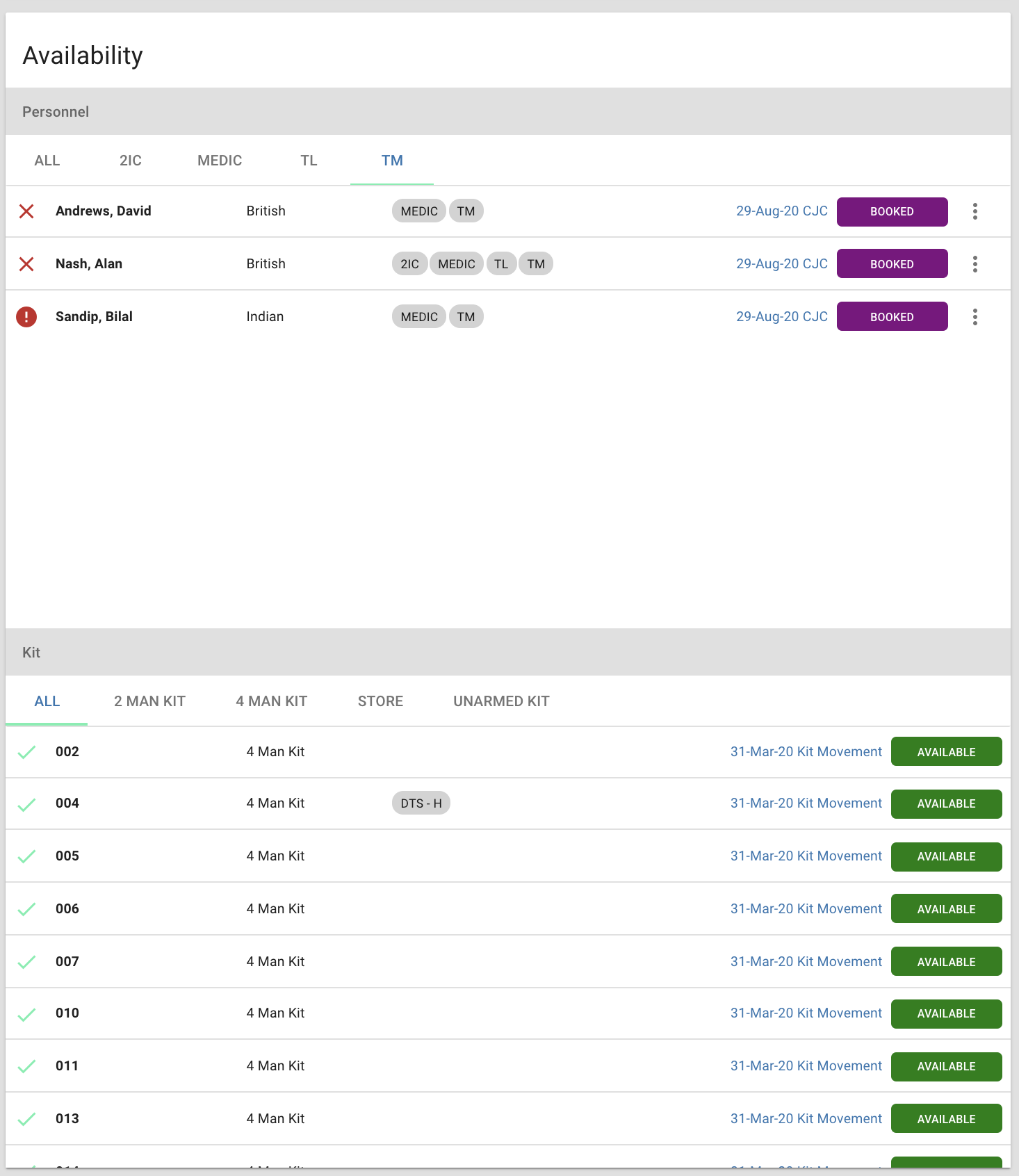
Task: Click the 4 Man Kit text for kit 013
Action: point(275,1119)
